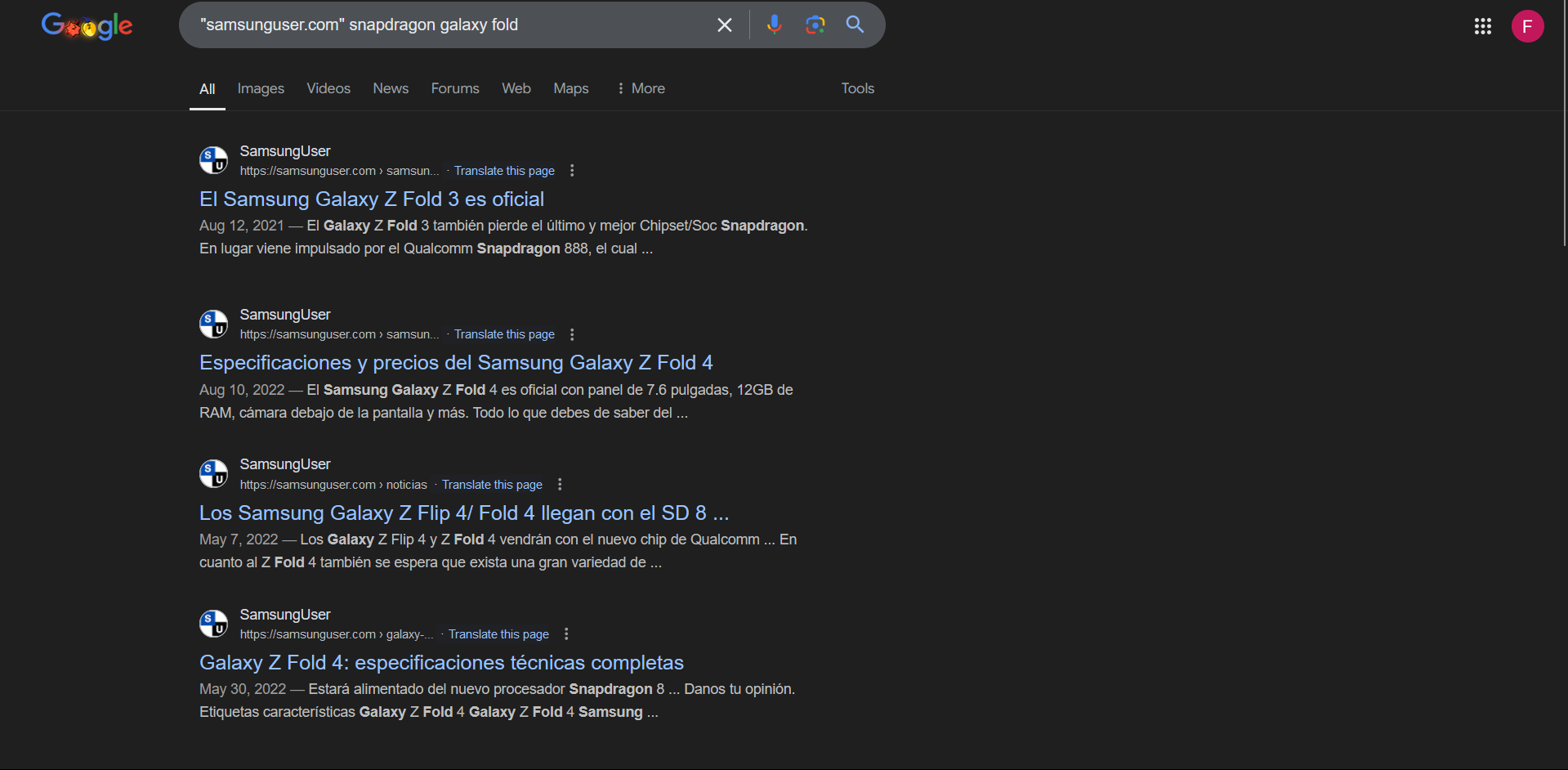
Task: Click the SamsungUser favicon of first result
Action: pyautogui.click(x=214, y=160)
